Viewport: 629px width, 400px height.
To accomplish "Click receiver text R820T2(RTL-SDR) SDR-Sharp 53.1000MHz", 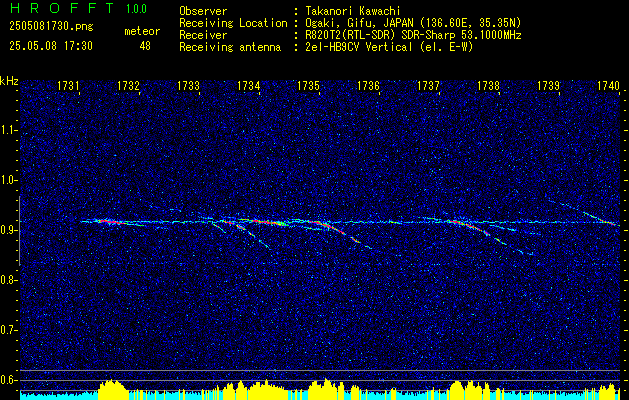I will pos(413,35).
